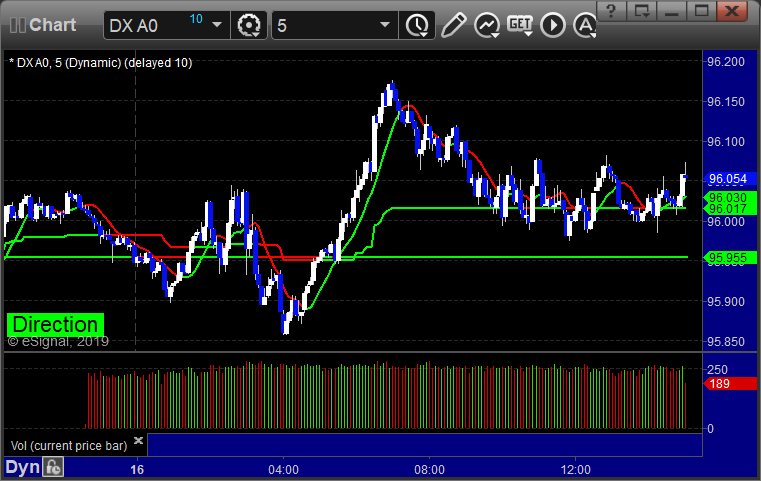Open the GET studies menu icon
This screenshot has width=761, height=481.
tap(520, 25)
